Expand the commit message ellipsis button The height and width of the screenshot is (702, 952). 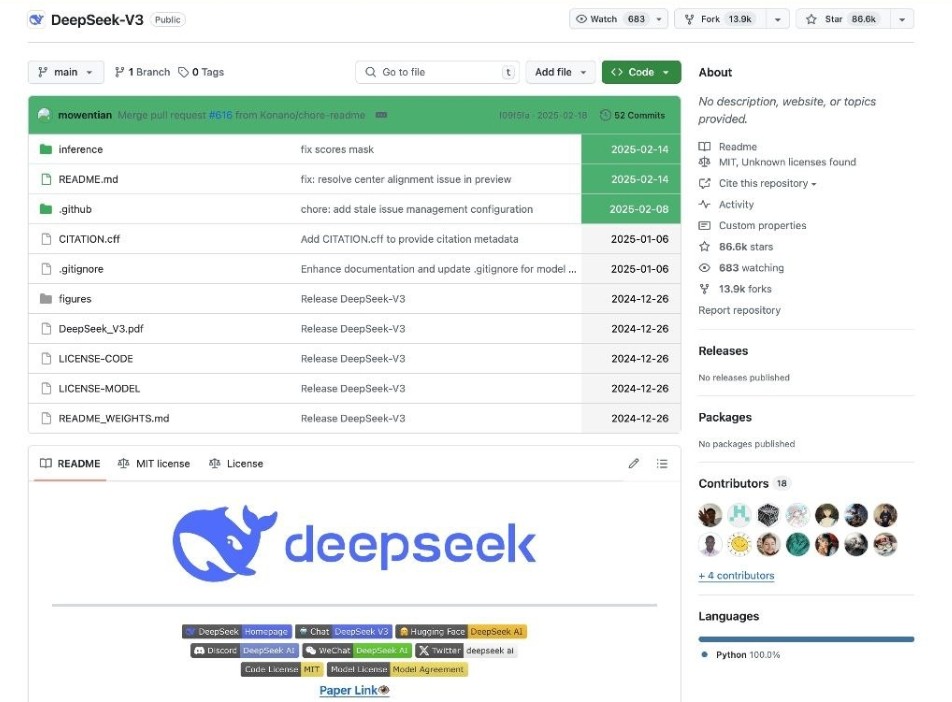(381, 115)
